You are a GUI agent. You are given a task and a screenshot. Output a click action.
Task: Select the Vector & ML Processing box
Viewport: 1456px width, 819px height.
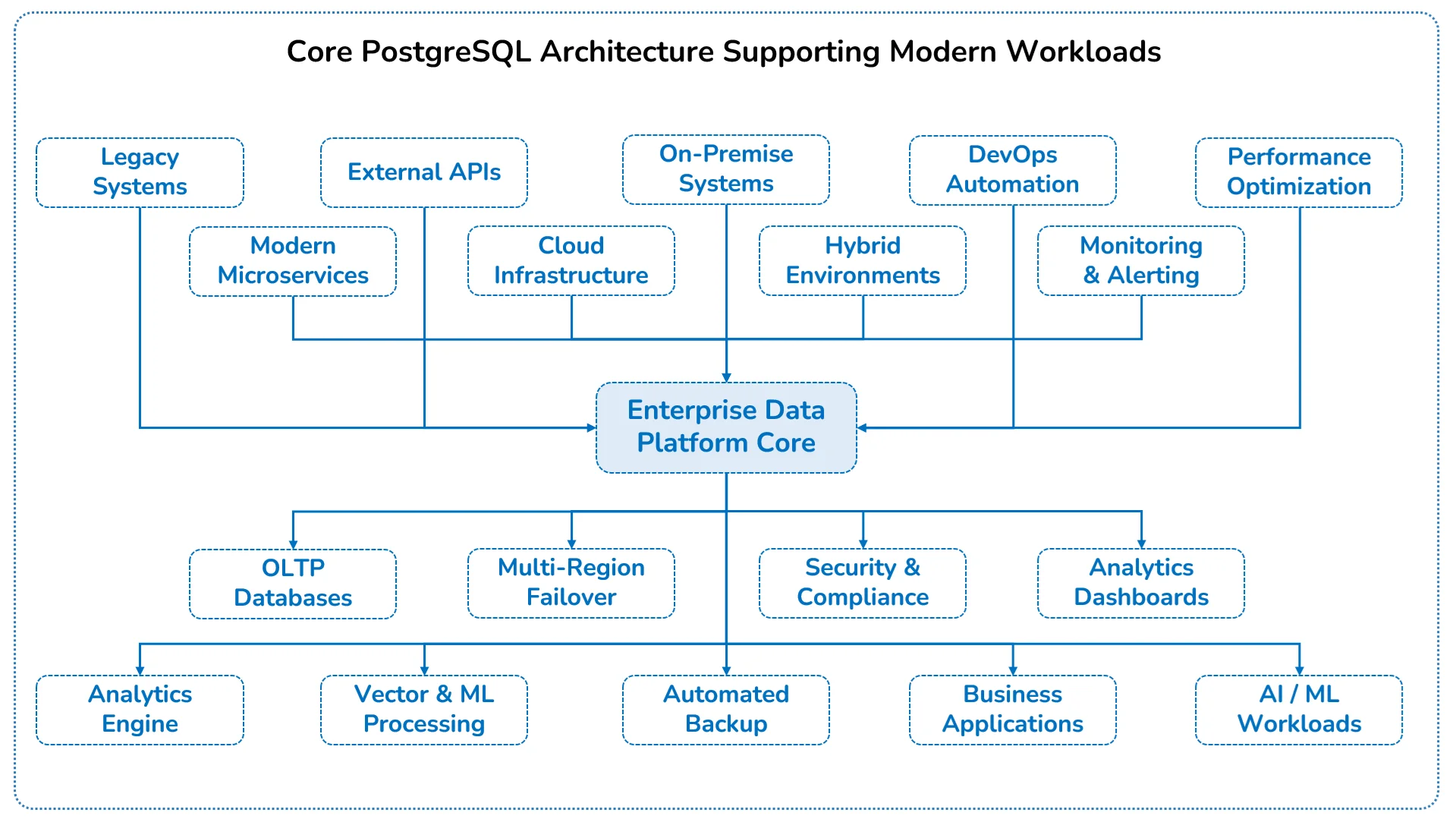[x=424, y=710]
